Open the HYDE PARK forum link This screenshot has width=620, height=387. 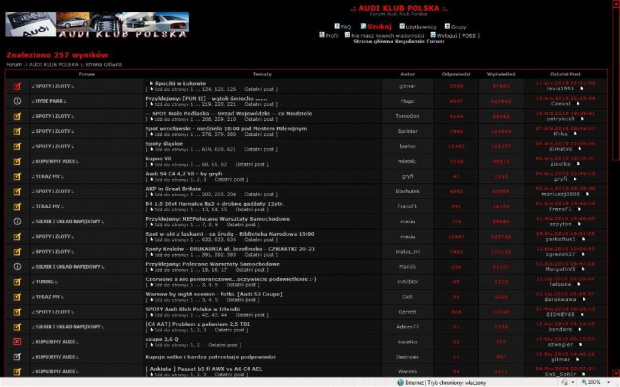tap(49, 101)
